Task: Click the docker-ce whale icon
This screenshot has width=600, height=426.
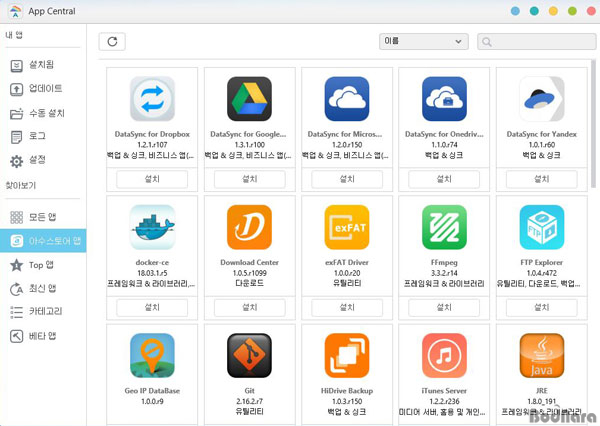Action: pyautogui.click(x=152, y=227)
